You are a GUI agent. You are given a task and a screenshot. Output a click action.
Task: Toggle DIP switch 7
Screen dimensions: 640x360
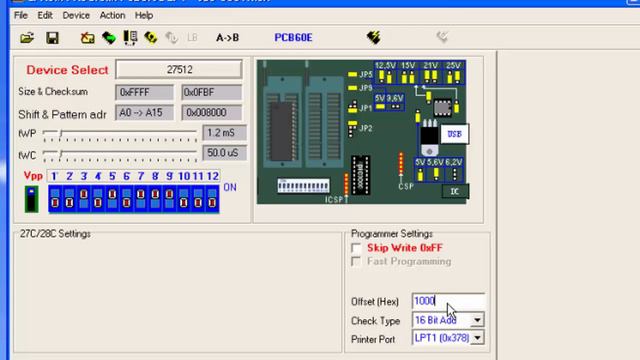(141, 198)
